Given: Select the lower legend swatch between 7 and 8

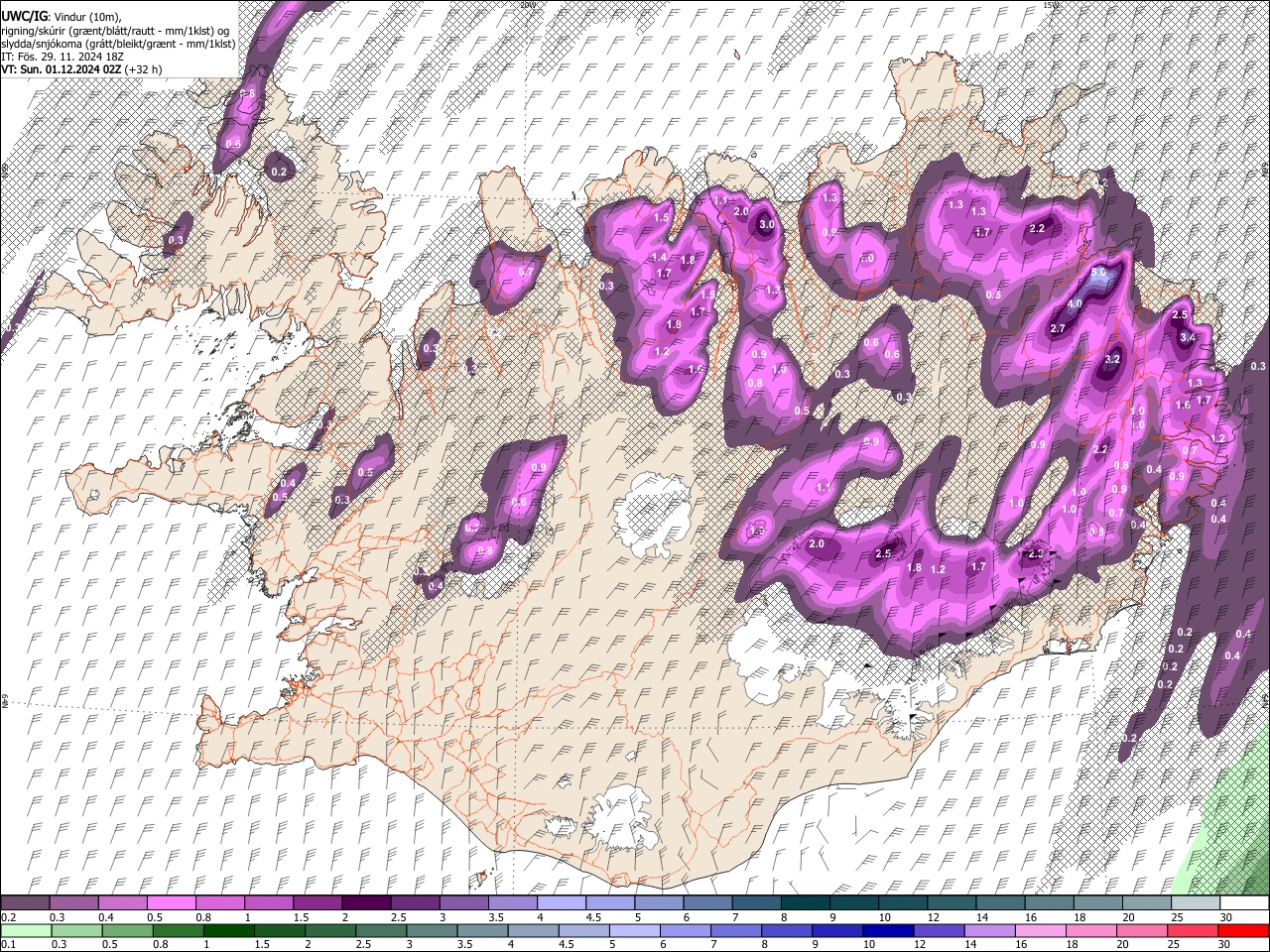Looking at the screenshot, I should [x=736, y=930].
